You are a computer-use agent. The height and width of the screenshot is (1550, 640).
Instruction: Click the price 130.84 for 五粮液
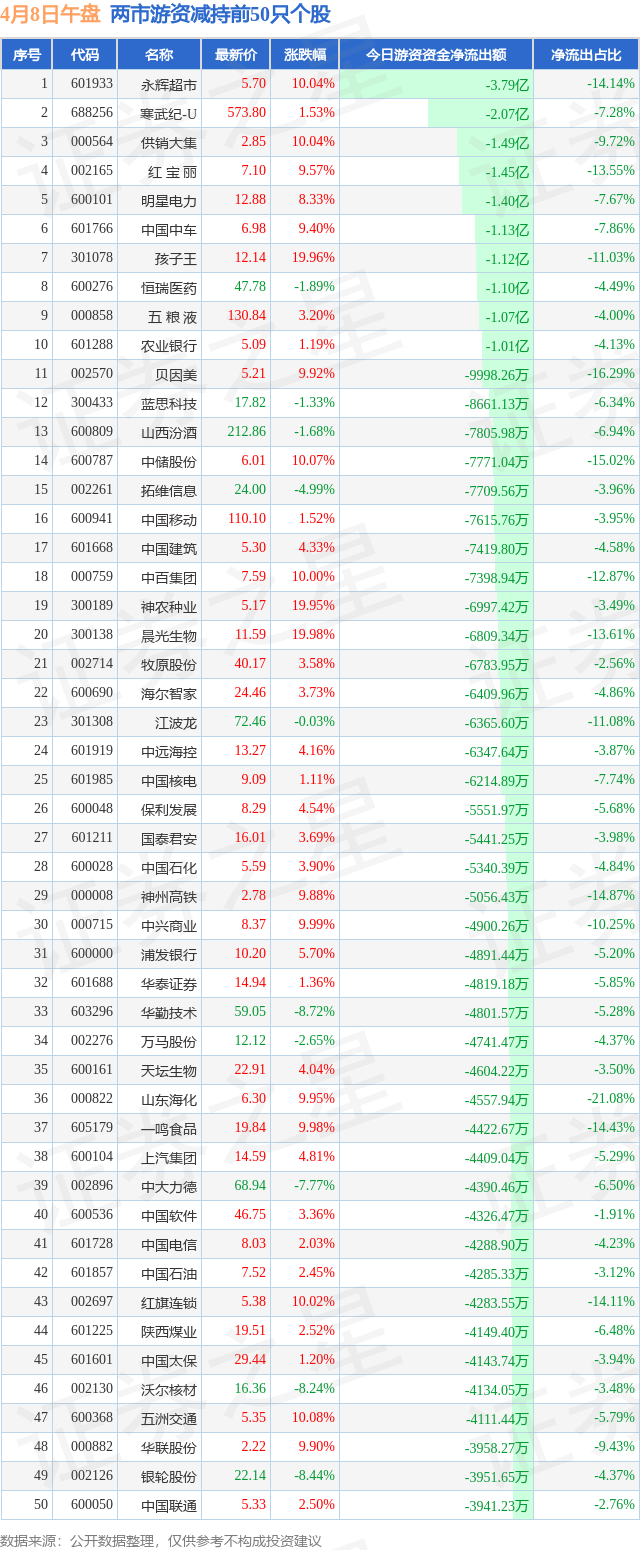pos(247,317)
